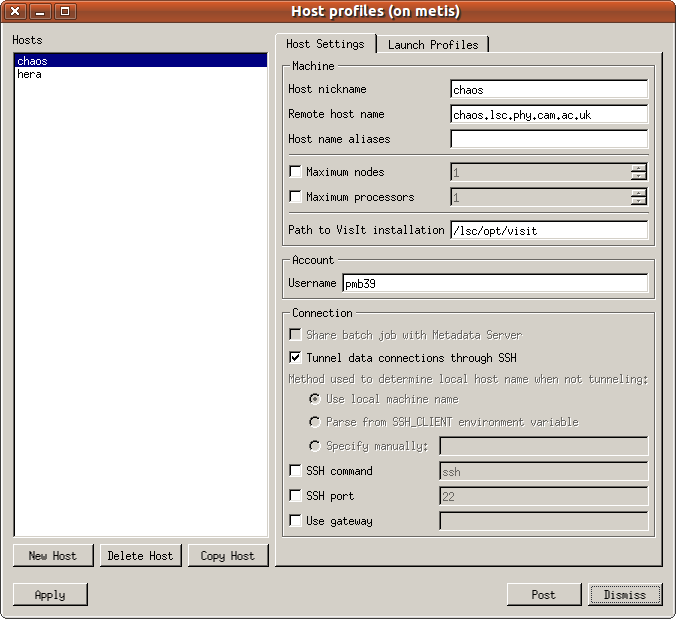Switch to Launch Profiles tab
Viewport: 676px width, 619px height.
(433, 44)
